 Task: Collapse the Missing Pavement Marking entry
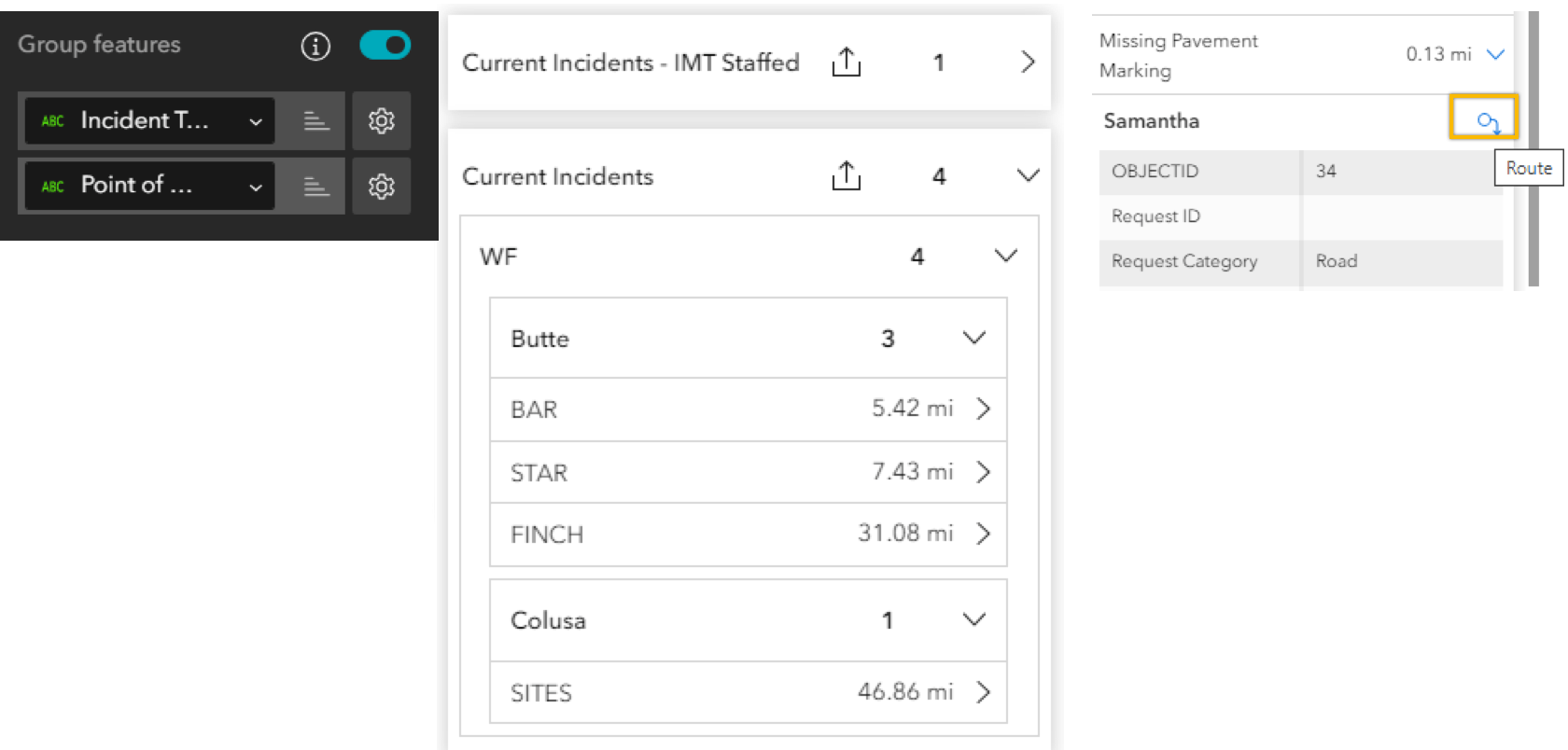[x=1494, y=54]
